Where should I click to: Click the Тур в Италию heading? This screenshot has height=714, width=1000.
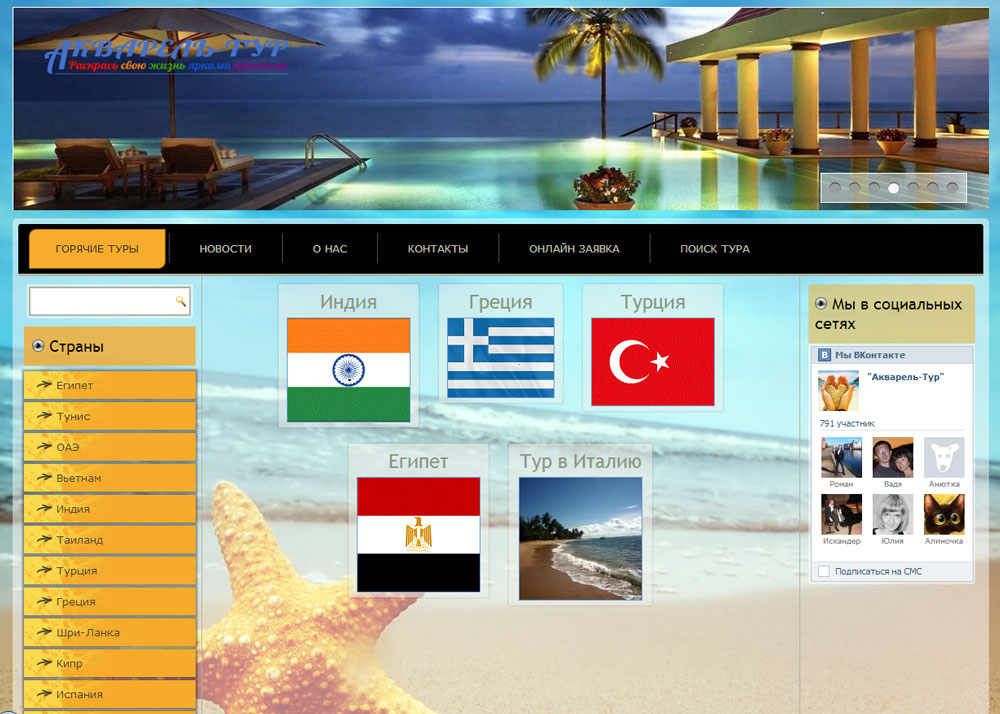(x=580, y=461)
